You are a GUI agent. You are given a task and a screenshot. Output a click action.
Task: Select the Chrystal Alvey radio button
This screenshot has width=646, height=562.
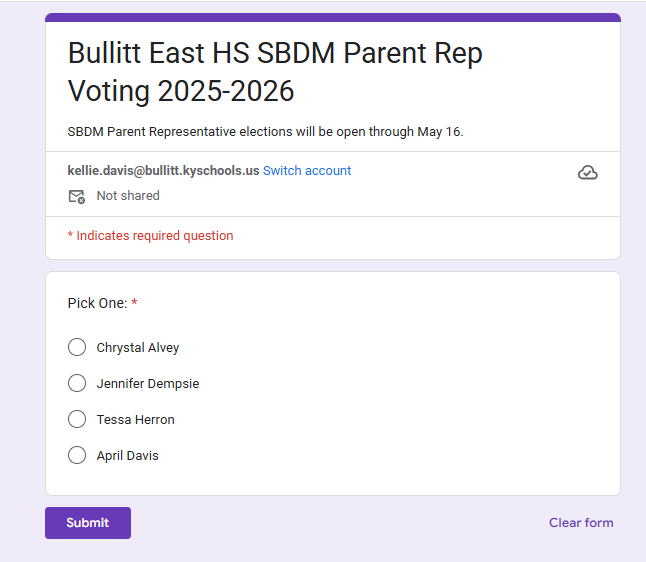pyautogui.click(x=77, y=347)
